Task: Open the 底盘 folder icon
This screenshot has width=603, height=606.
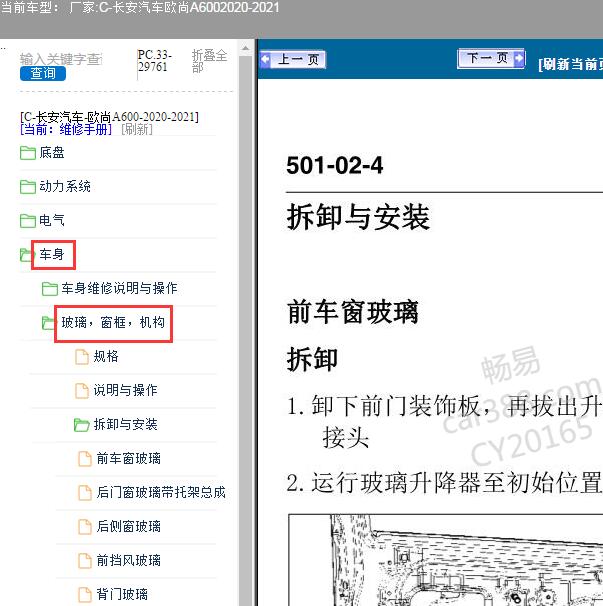Action: 28,153
